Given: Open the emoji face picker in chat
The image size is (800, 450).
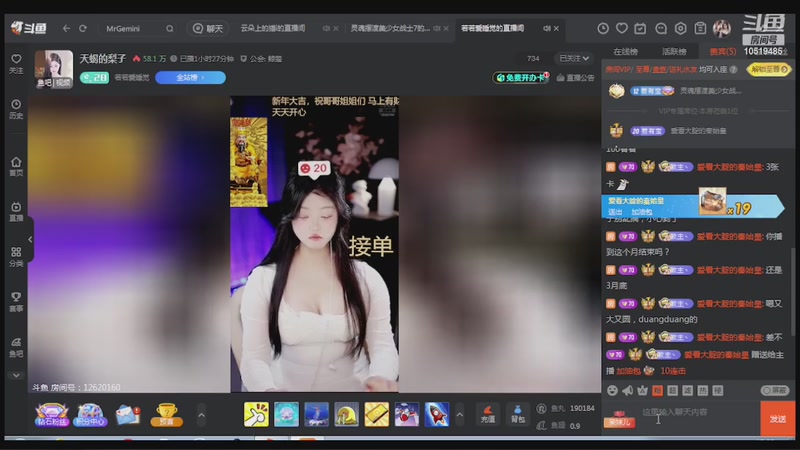Looking at the screenshot, I should (612, 390).
